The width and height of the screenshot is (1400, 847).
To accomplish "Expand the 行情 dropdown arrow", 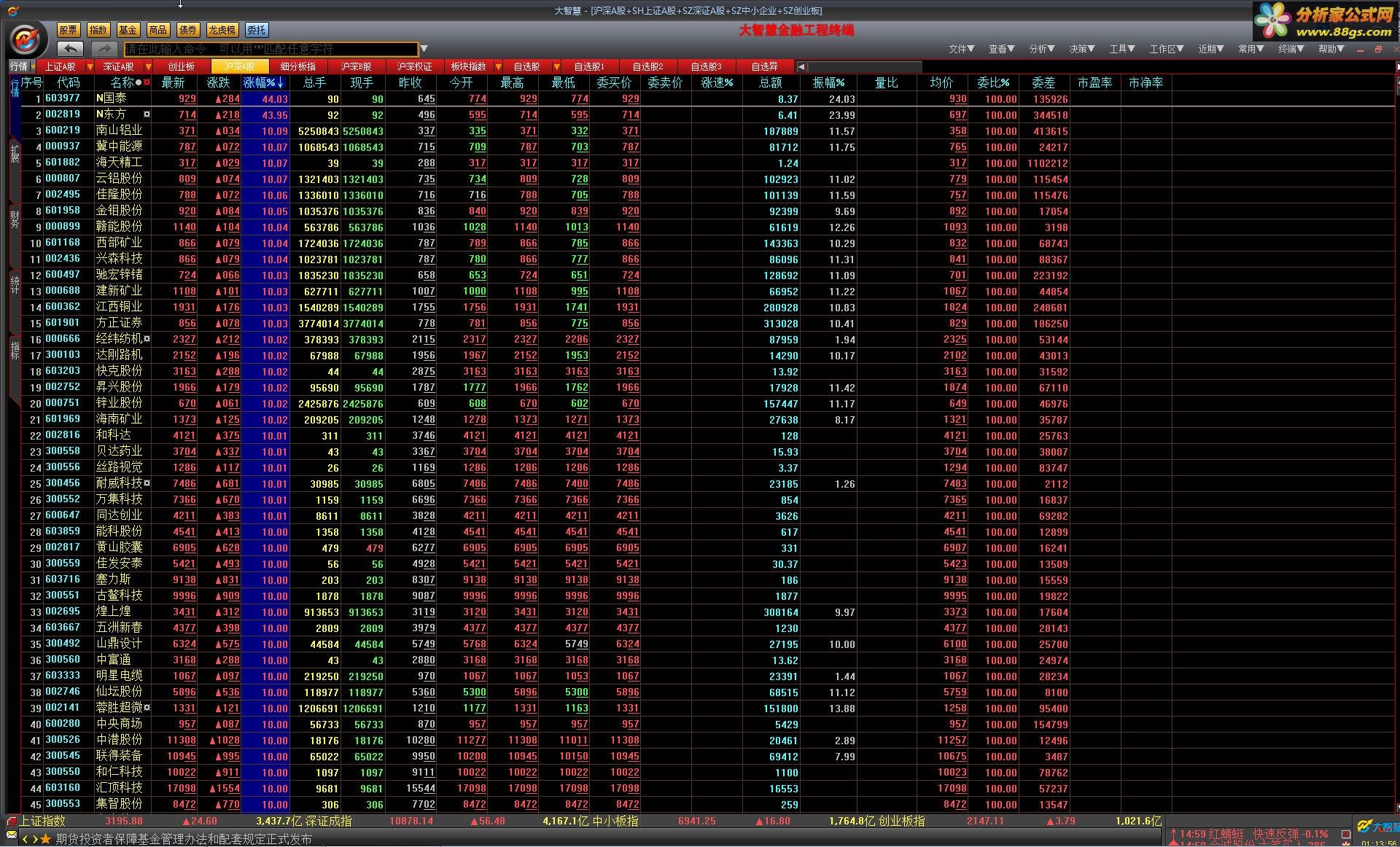I will pyautogui.click(x=33, y=66).
